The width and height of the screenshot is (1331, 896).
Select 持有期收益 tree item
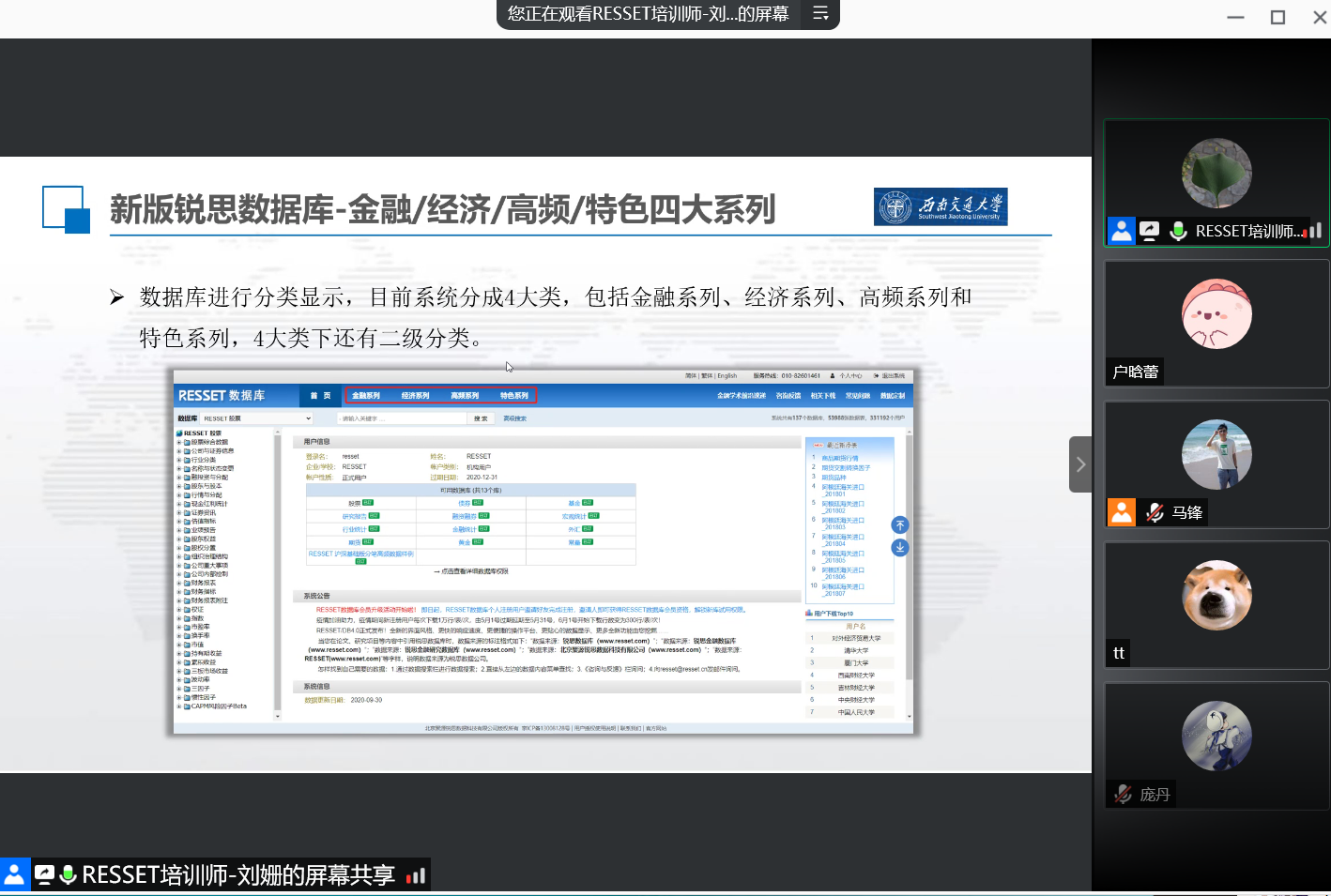[207, 653]
